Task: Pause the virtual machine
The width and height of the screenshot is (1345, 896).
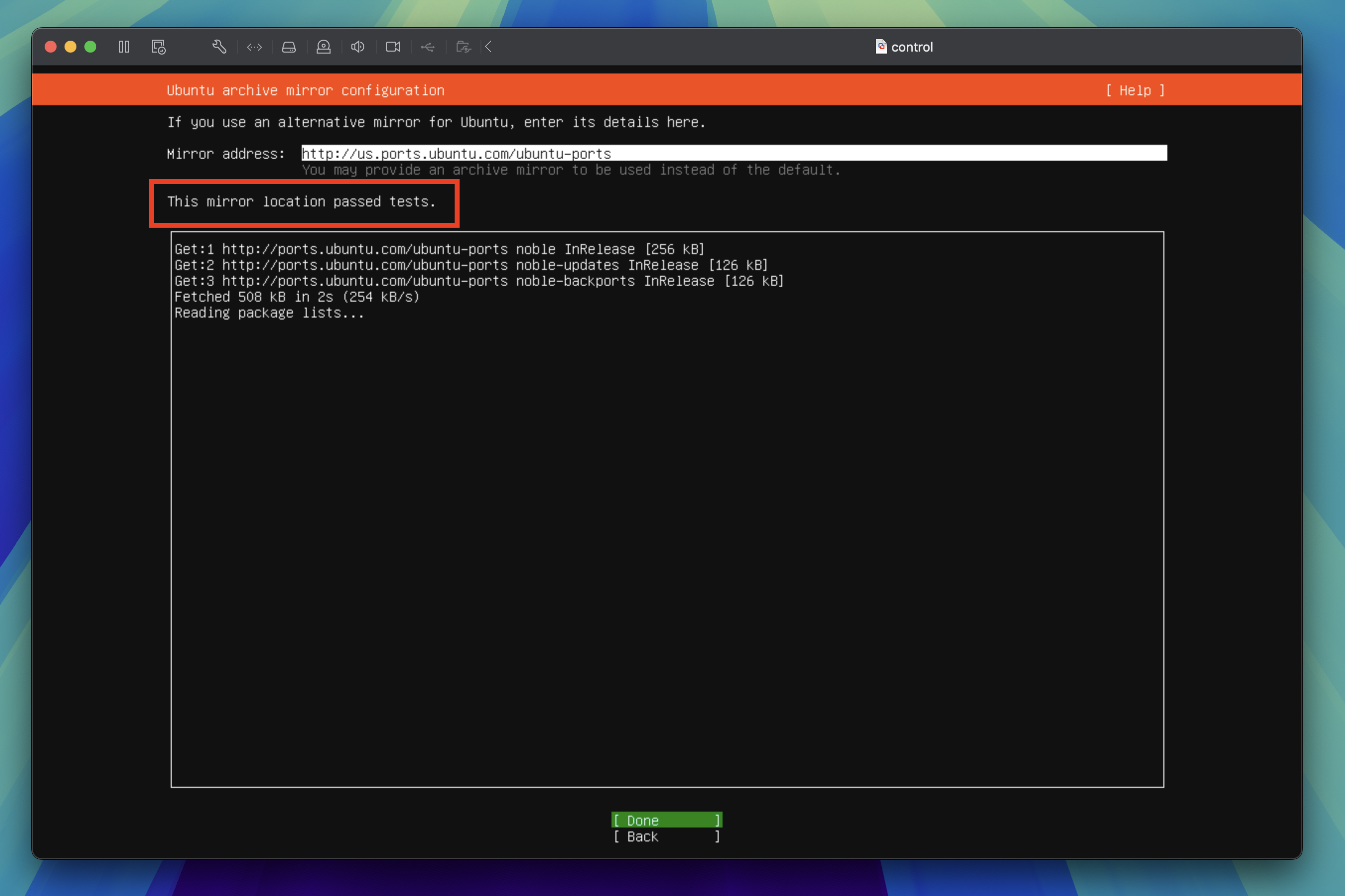Action: pos(124,47)
